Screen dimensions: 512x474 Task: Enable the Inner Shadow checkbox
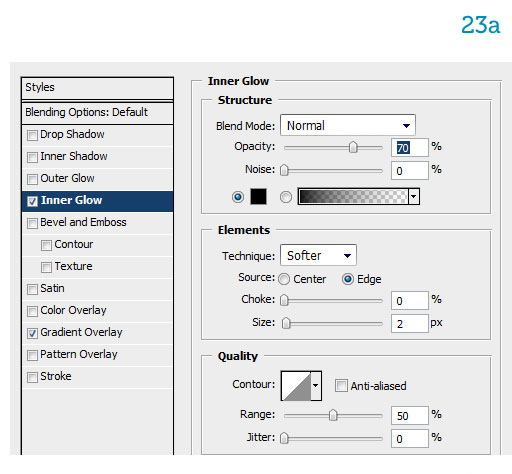coord(32,157)
